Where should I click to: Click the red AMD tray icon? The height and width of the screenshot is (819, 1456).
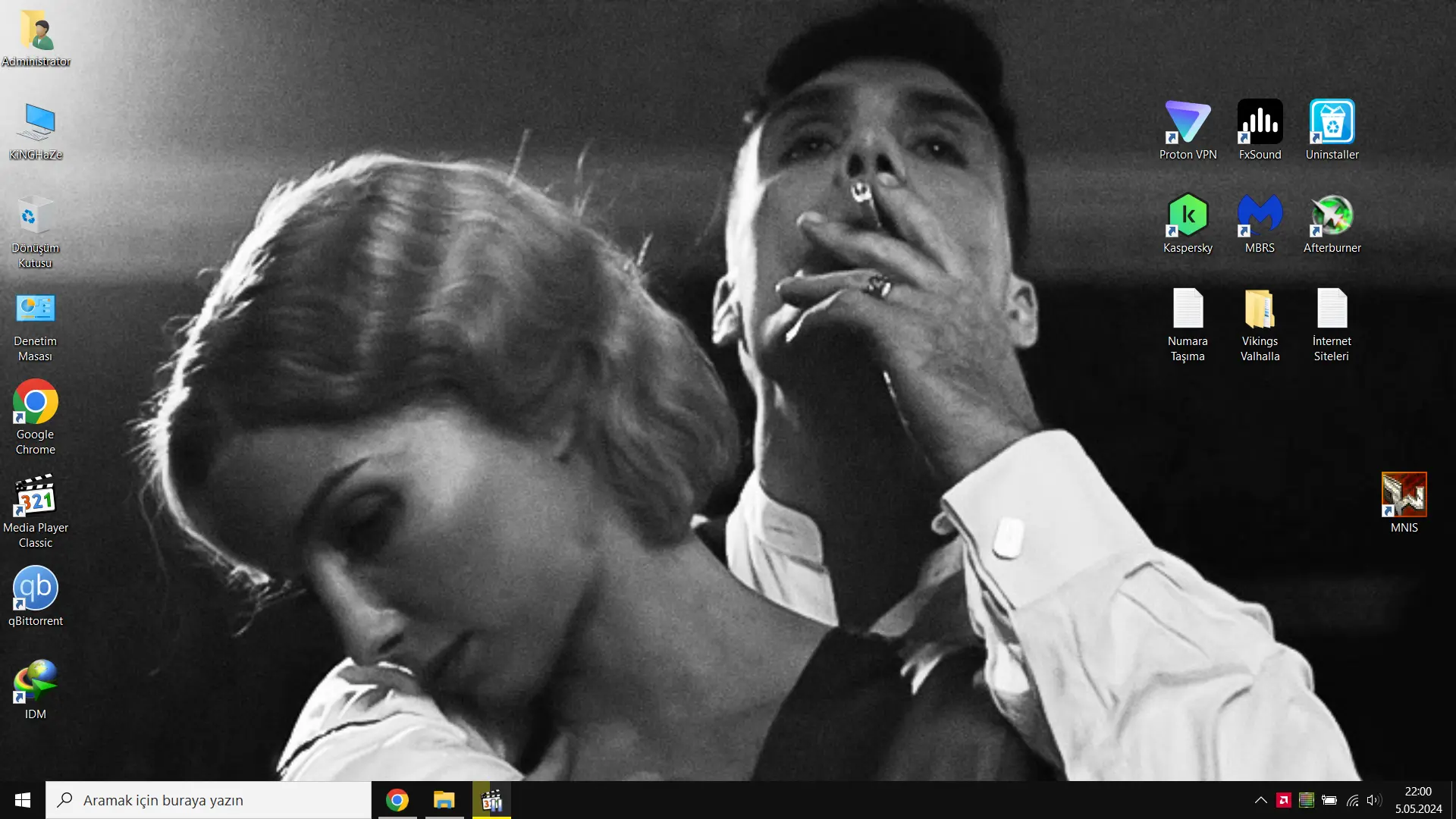1284,800
